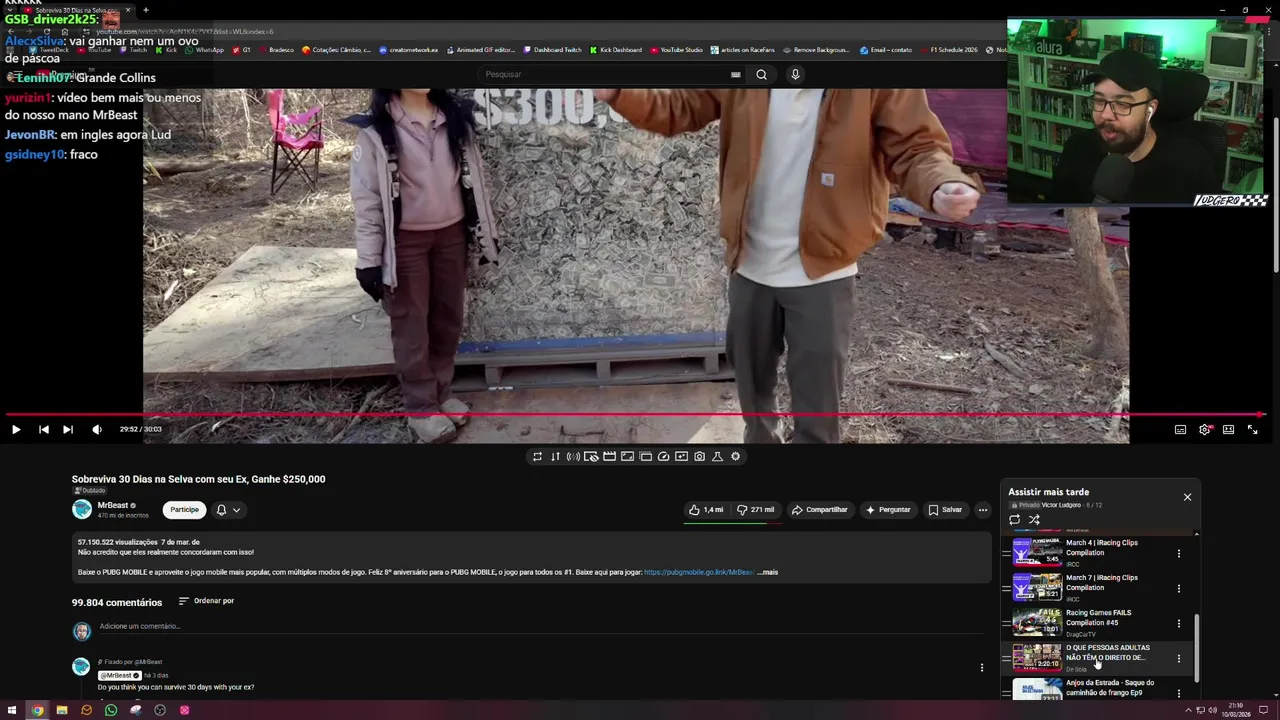The height and width of the screenshot is (720, 1280).
Task: Click the sound waves icon below video
Action: pos(573,456)
